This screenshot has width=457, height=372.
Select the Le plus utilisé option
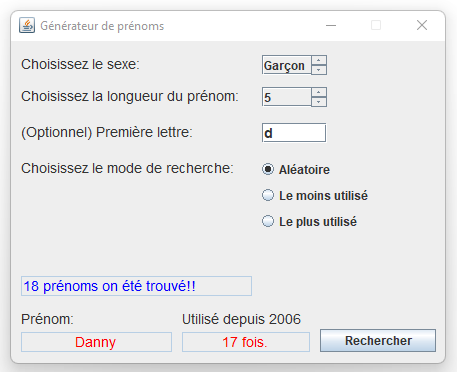pyautogui.click(x=309, y=222)
